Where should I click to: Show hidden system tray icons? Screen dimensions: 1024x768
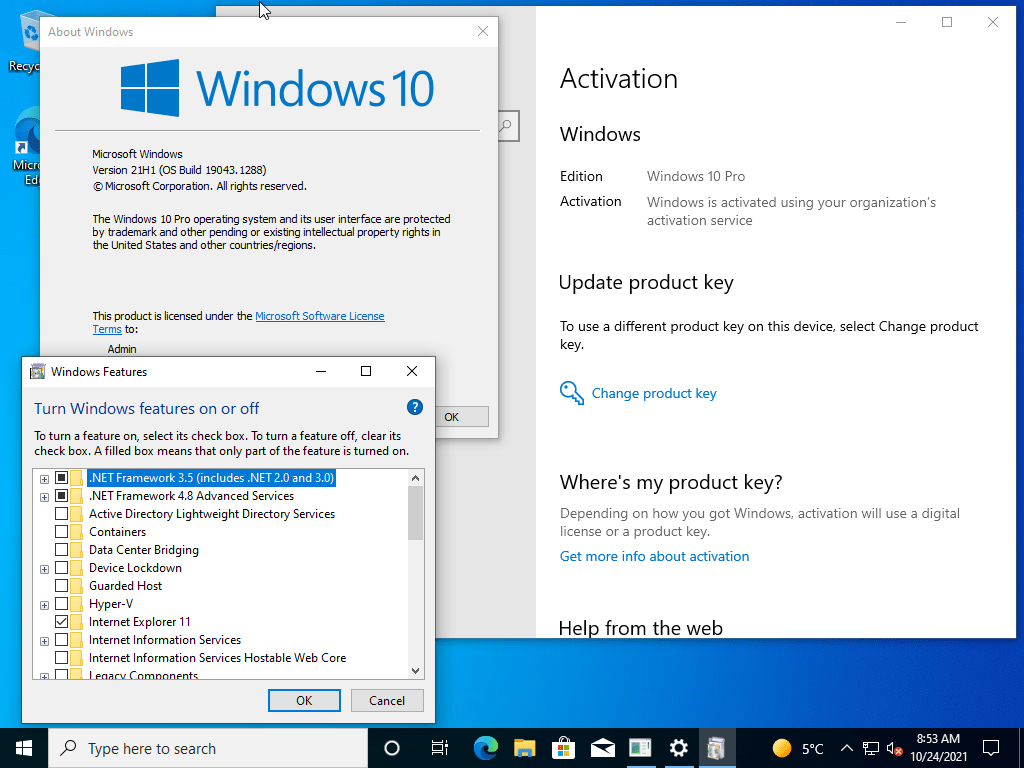846,748
